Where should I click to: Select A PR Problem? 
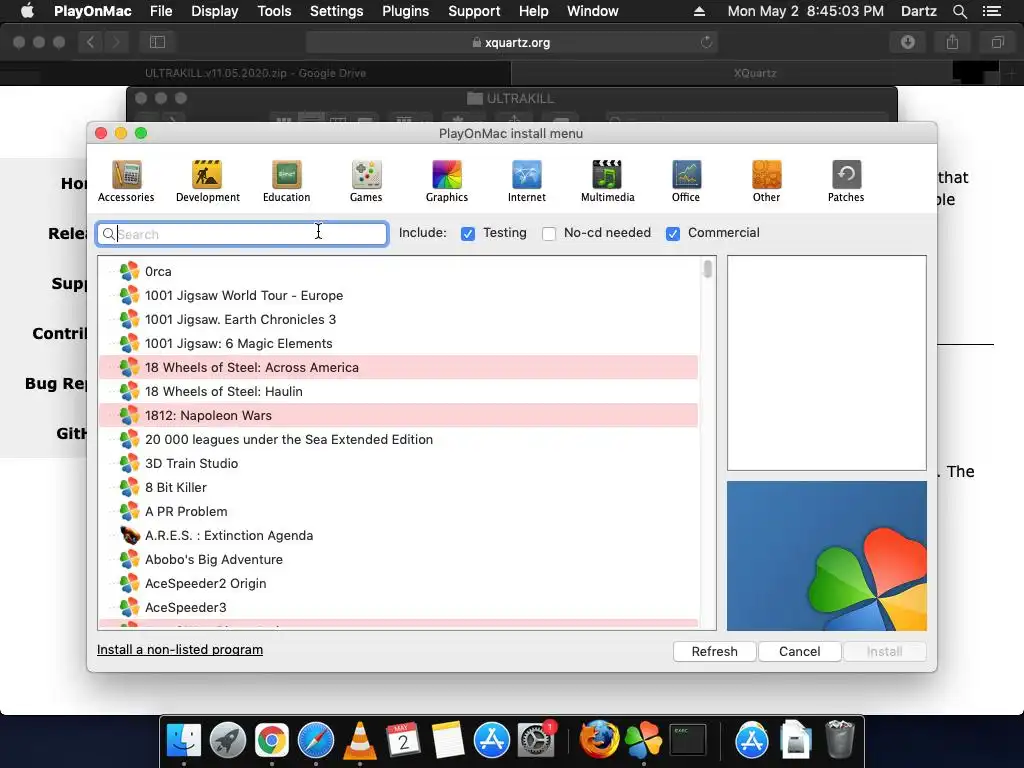(398, 511)
